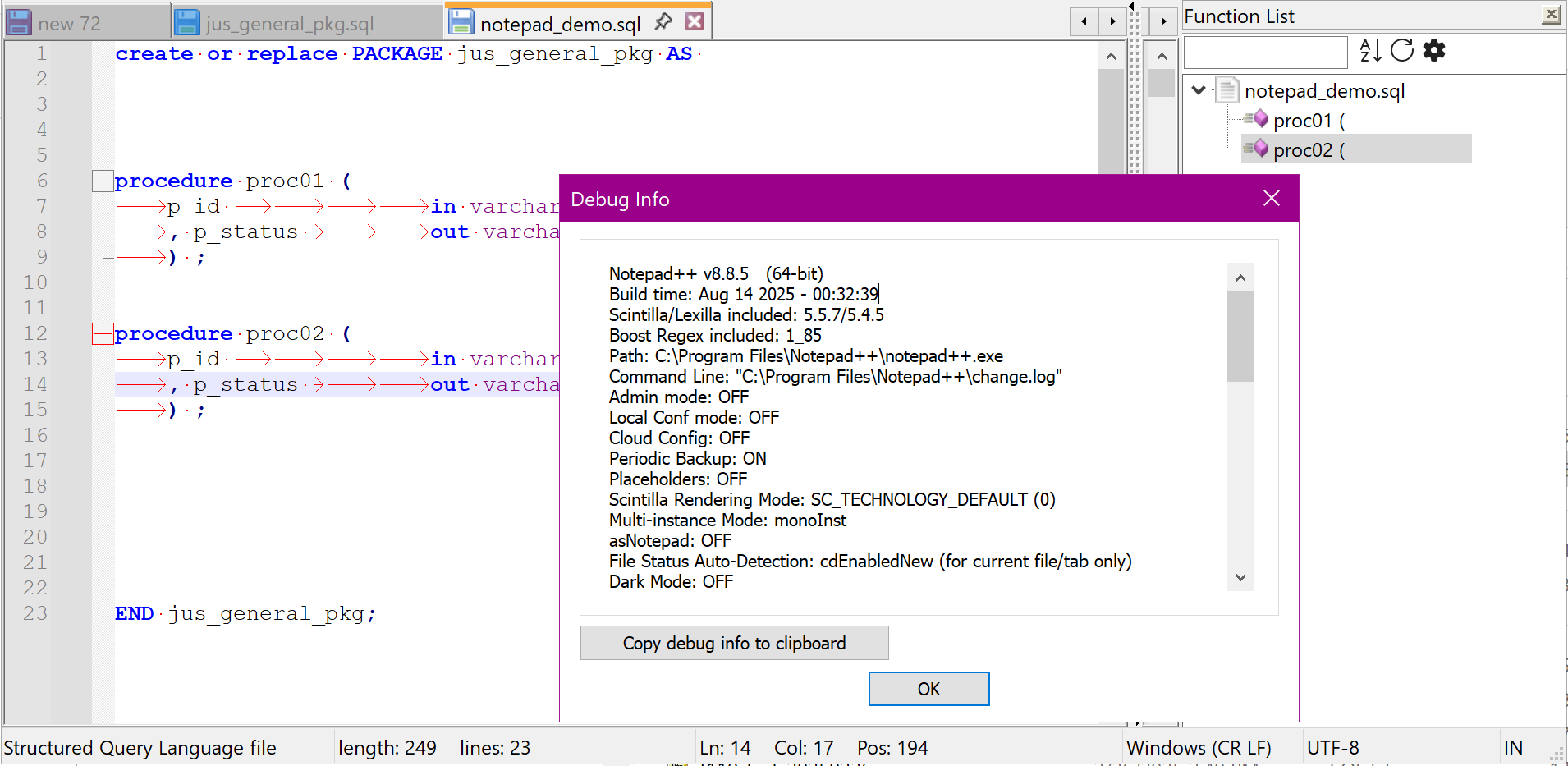Screen dimensions: 1568x766
Task: Close the notepad_demo.sql tab with red X
Action: tap(695, 22)
